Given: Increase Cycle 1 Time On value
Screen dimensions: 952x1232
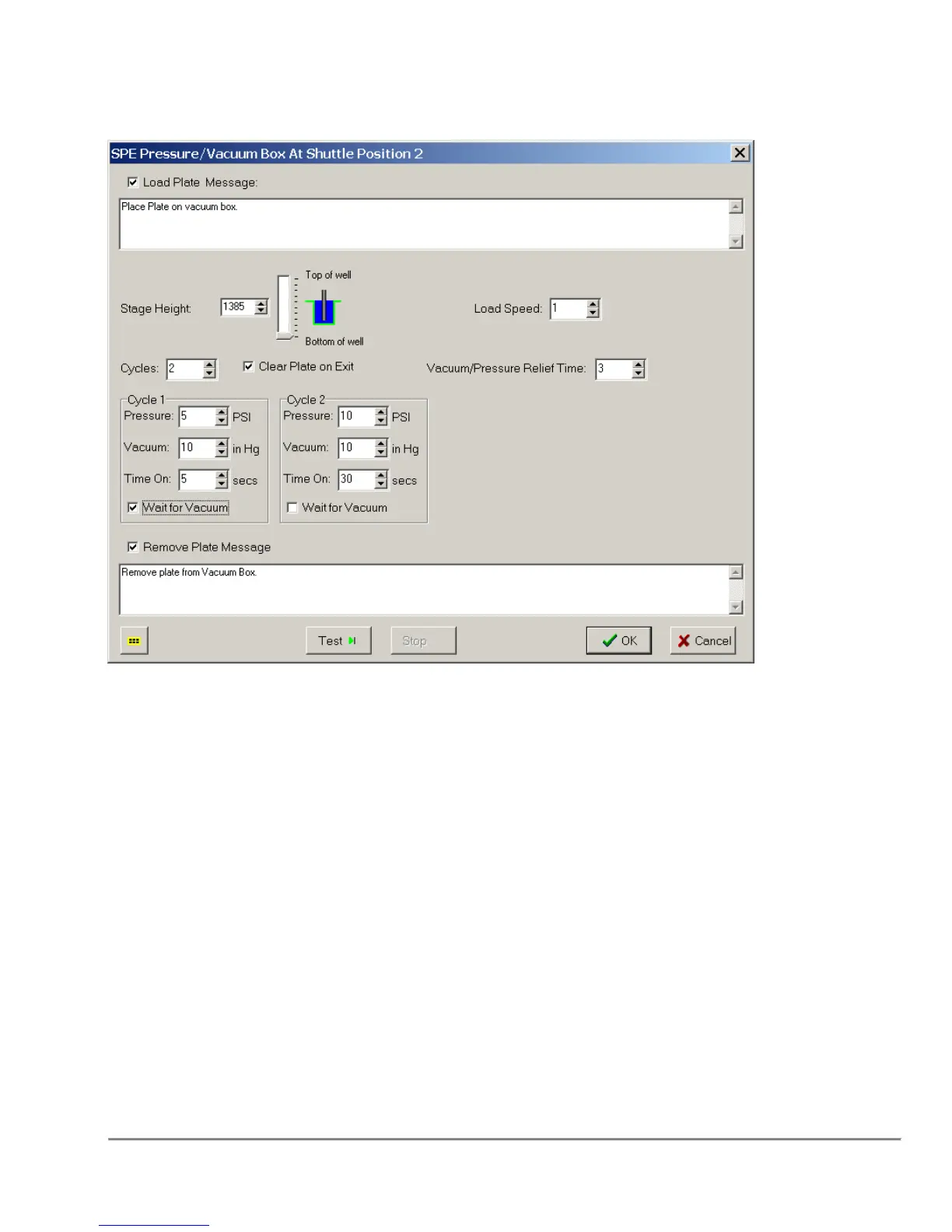Looking at the screenshot, I should pos(222,475).
